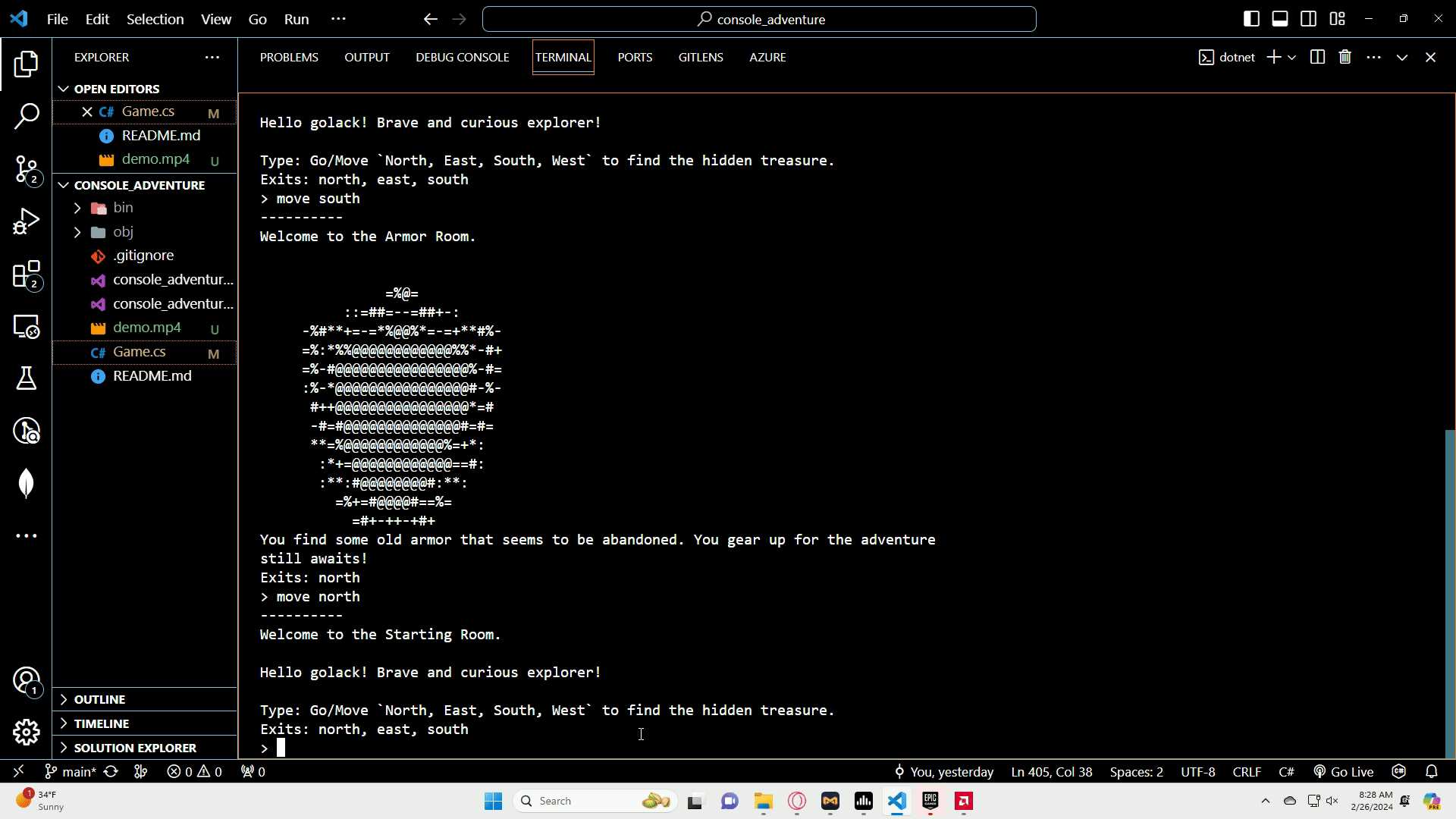Toggle primary side bar layout button
This screenshot has height=819, width=1456.
point(1251,19)
